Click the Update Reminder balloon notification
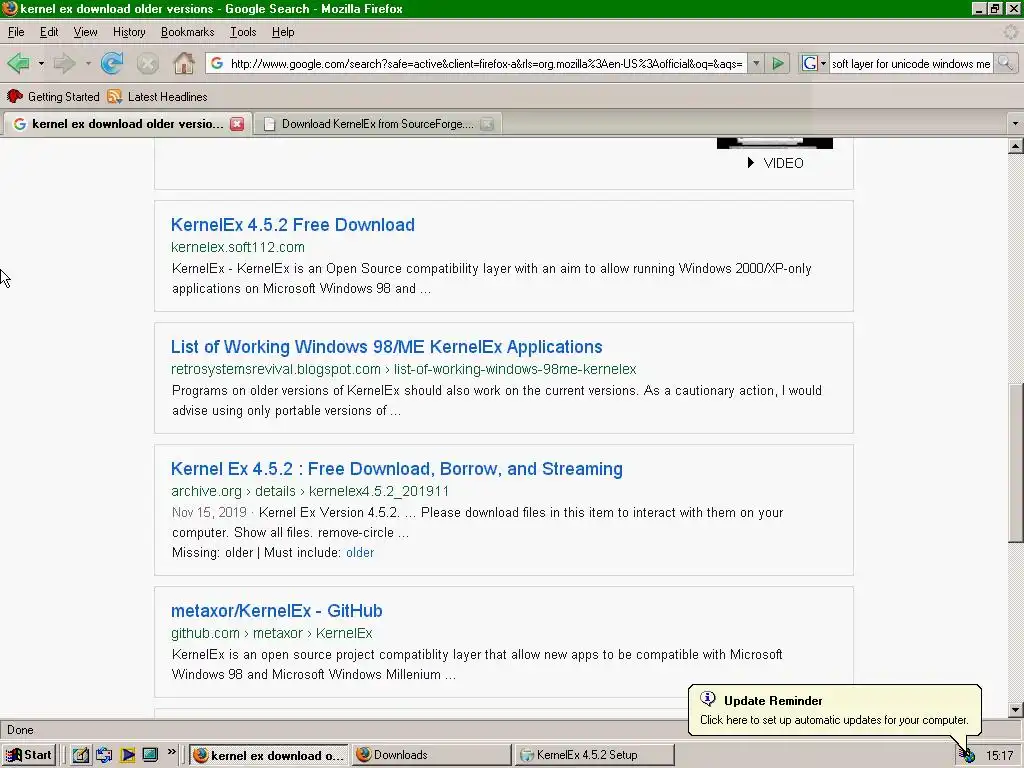 [834, 710]
